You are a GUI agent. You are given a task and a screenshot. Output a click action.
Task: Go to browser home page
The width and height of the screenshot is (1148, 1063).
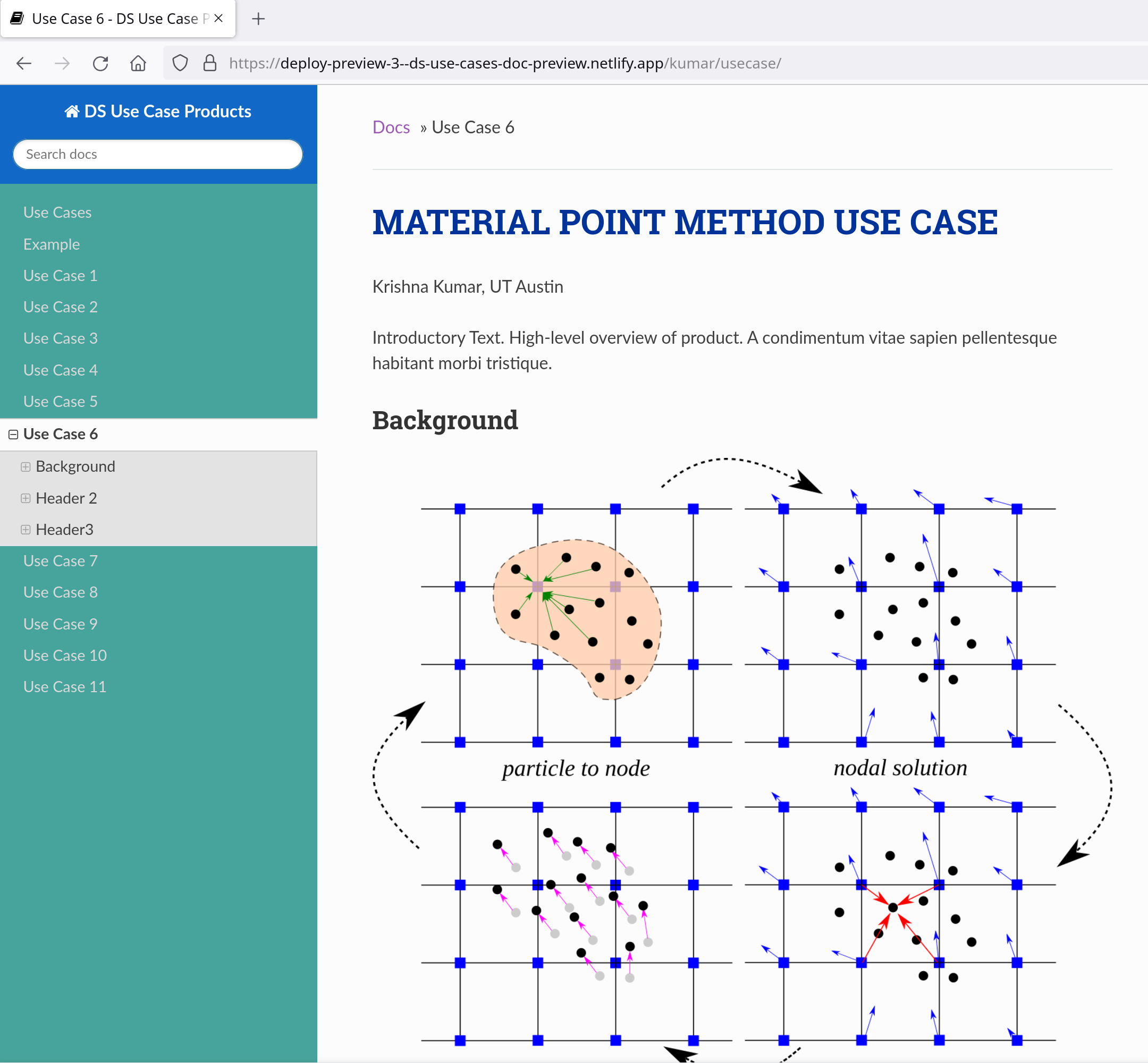[x=138, y=63]
